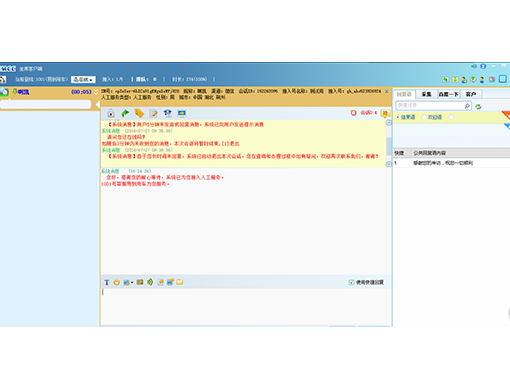Open the emoji smiley picker

point(116,282)
